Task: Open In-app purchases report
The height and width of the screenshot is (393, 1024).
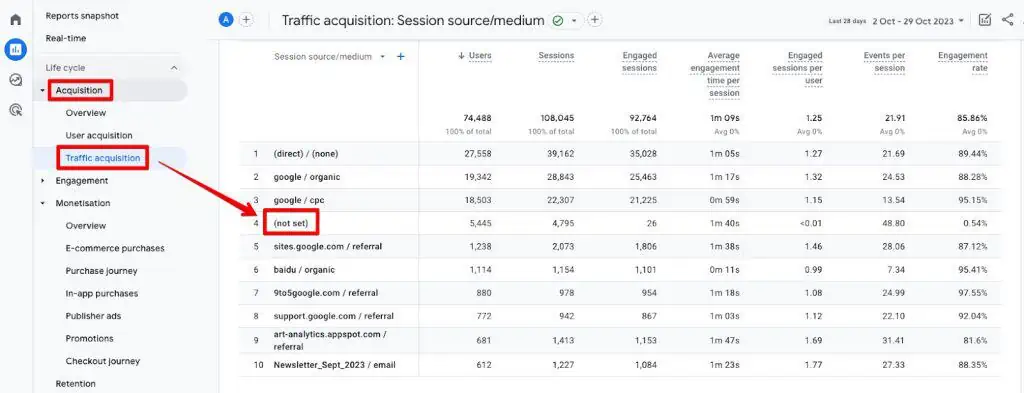Action: click(x=102, y=294)
